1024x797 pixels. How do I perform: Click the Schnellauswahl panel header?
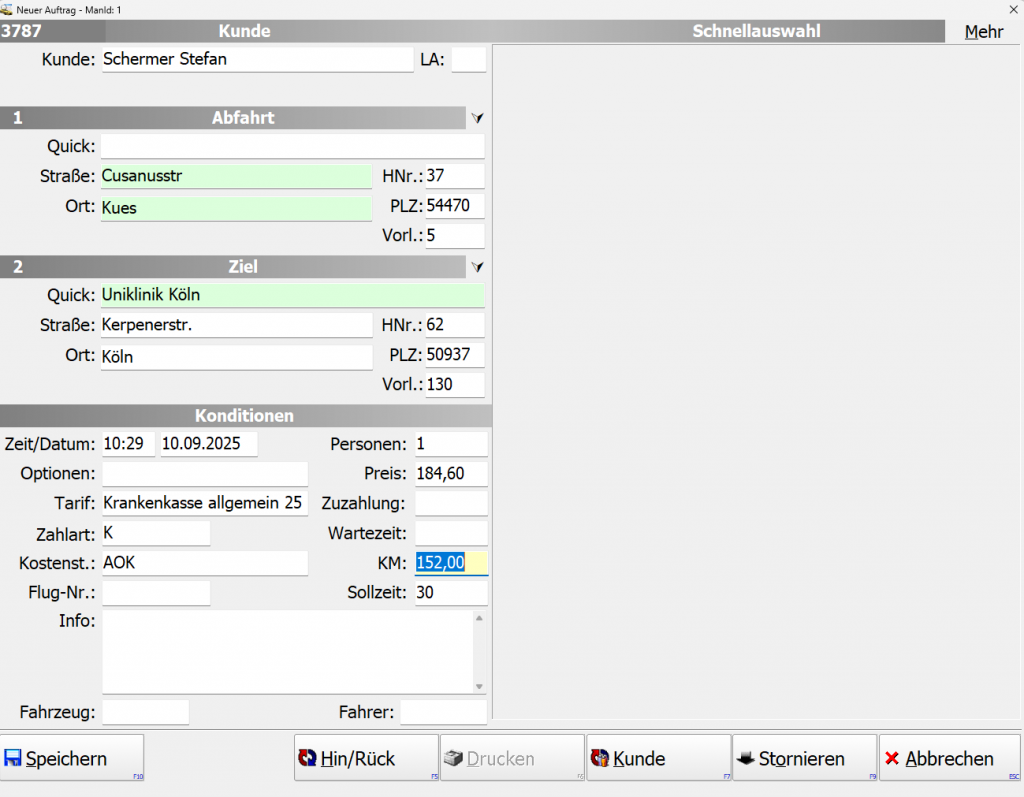(756, 31)
